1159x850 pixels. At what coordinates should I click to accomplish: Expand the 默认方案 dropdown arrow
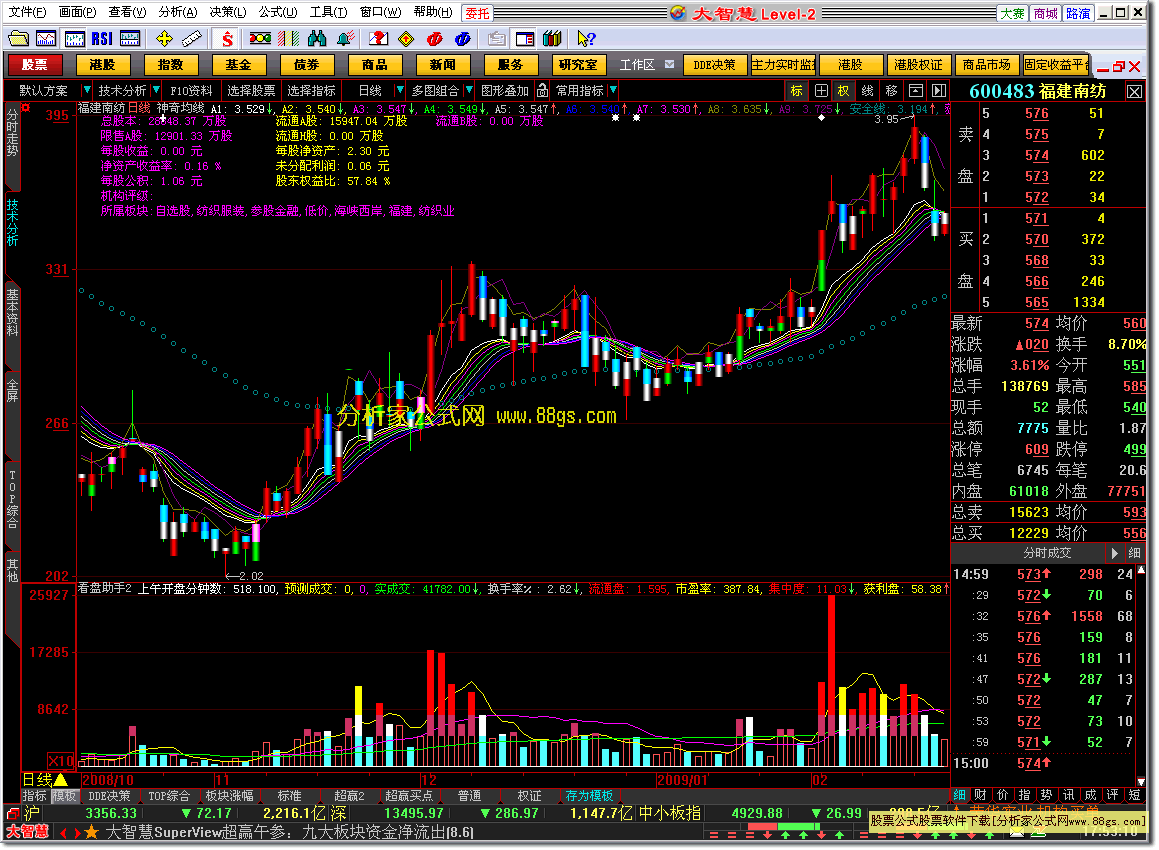pos(86,90)
